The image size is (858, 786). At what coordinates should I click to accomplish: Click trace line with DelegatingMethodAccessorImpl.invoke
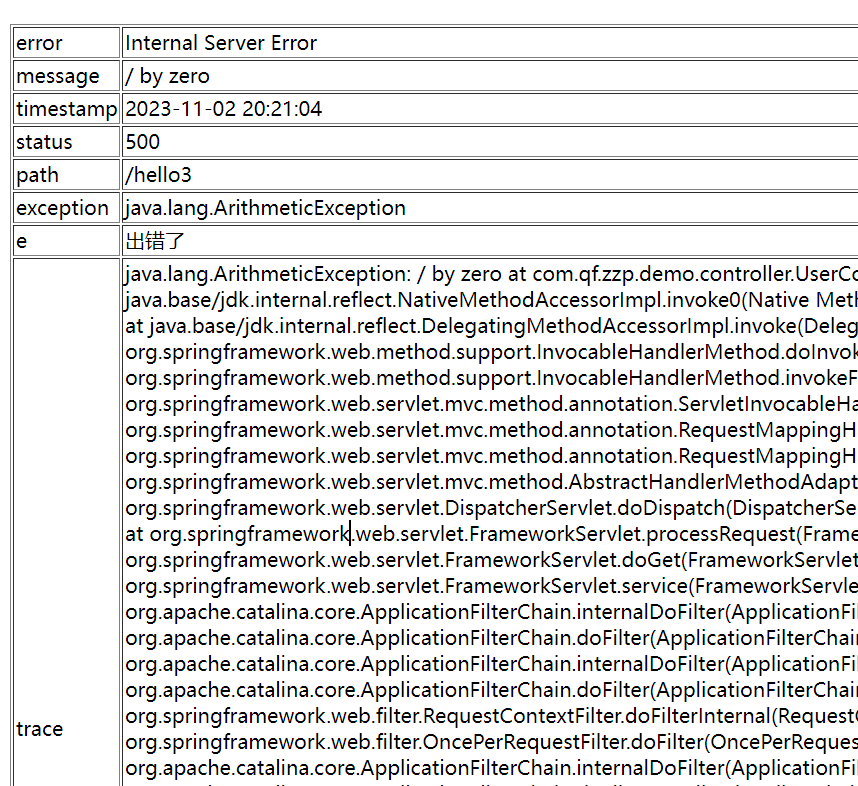coord(491,326)
